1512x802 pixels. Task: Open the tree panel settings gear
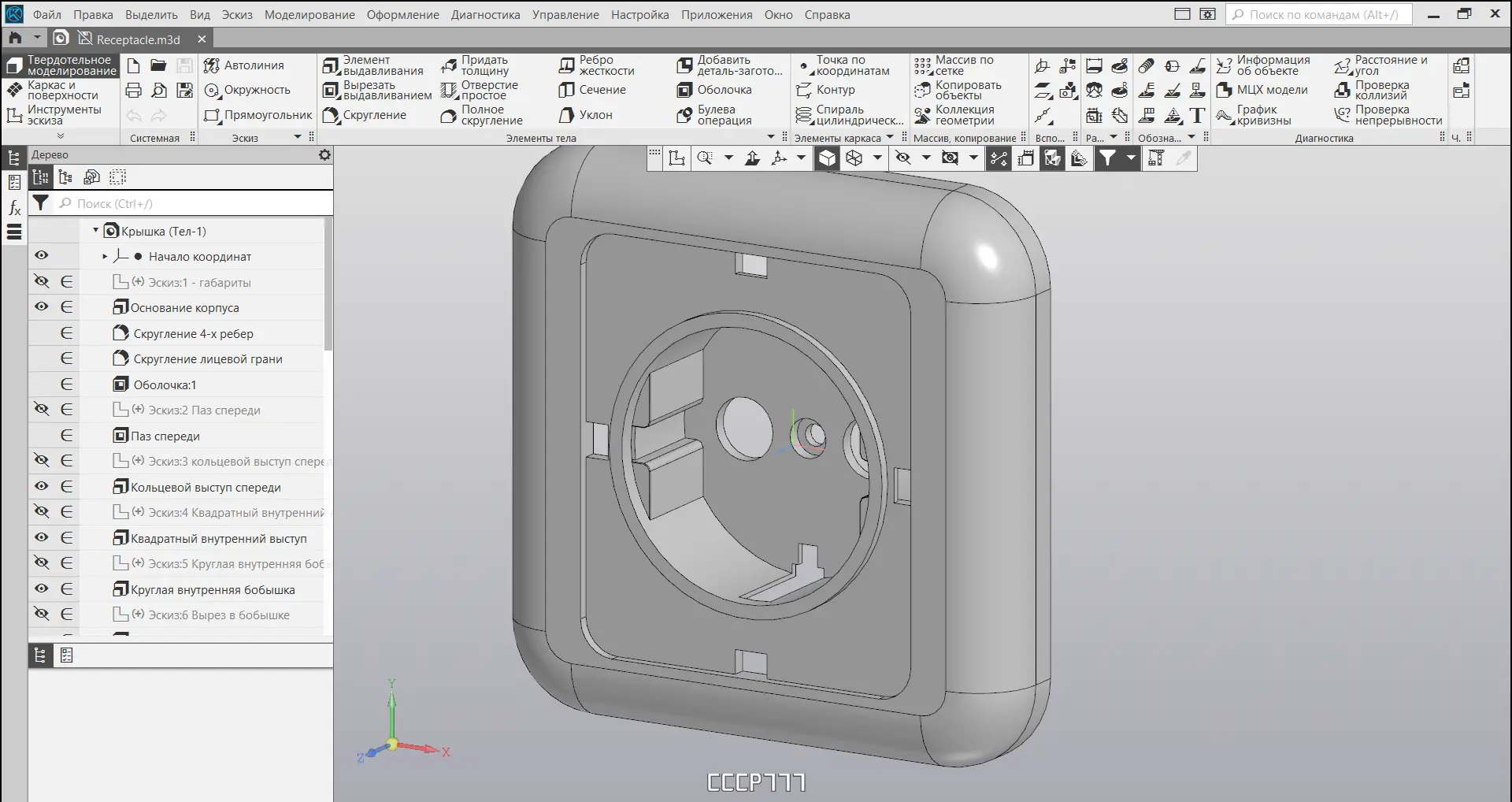(324, 155)
